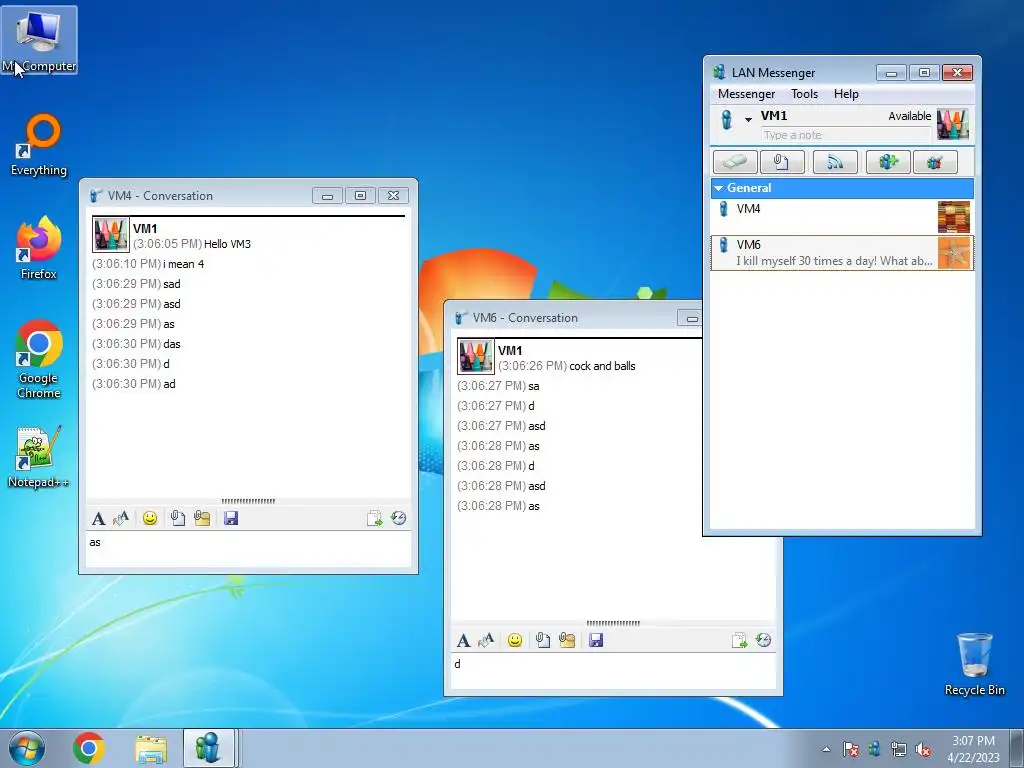Open the Messenger menu
The width and height of the screenshot is (1024, 768).
click(746, 94)
